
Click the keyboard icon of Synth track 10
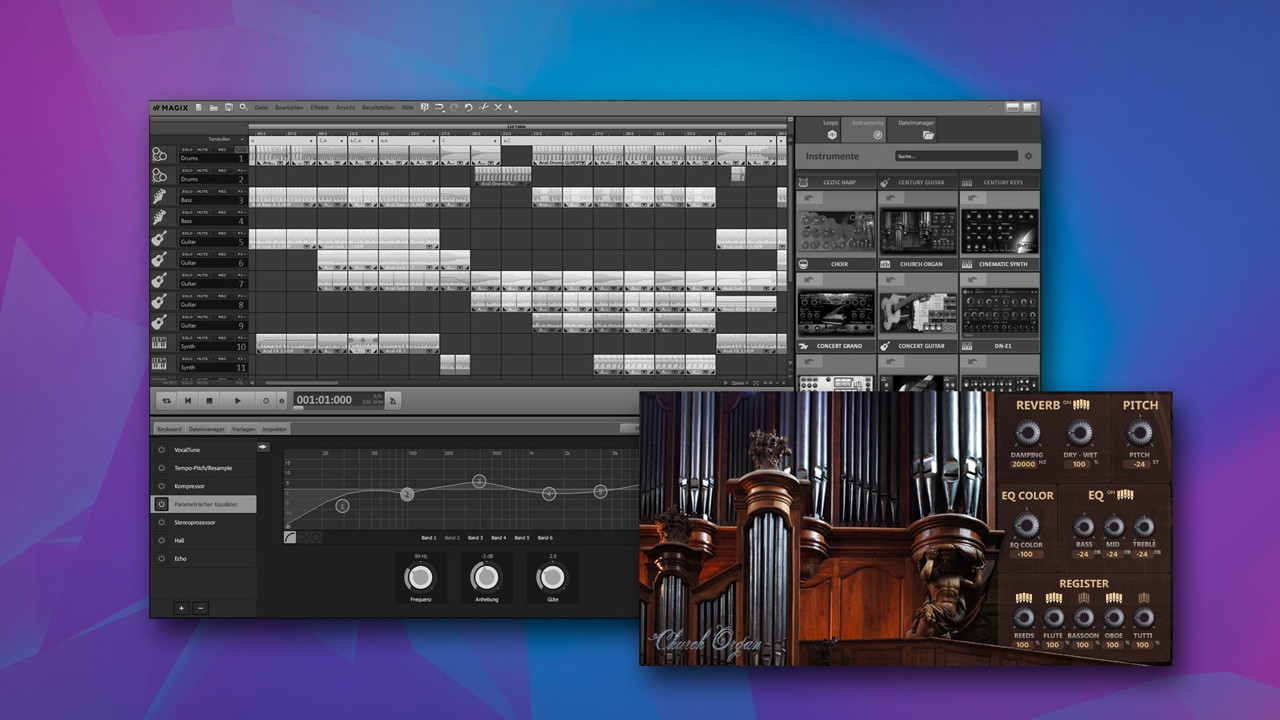(x=160, y=343)
